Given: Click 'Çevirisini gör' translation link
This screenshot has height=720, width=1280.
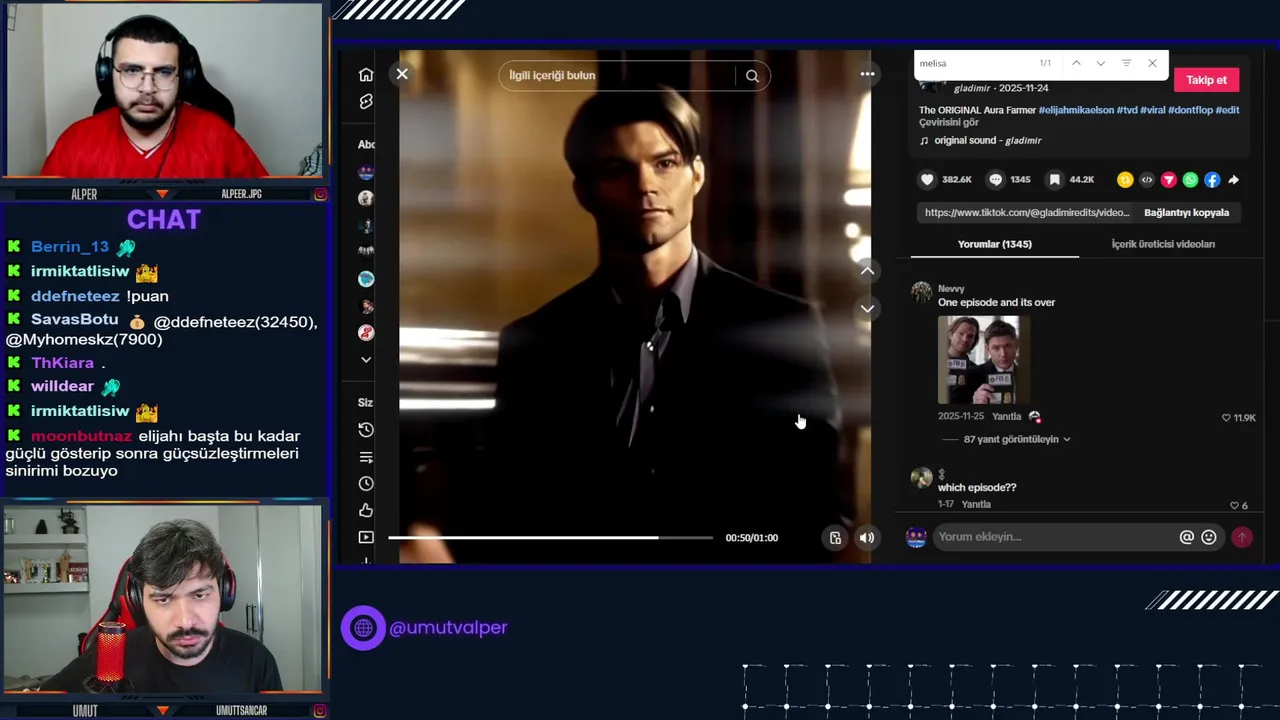Looking at the screenshot, I should point(949,122).
